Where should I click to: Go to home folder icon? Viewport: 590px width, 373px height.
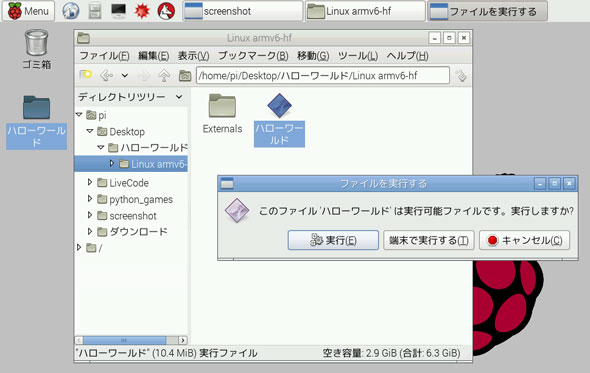(x=185, y=76)
